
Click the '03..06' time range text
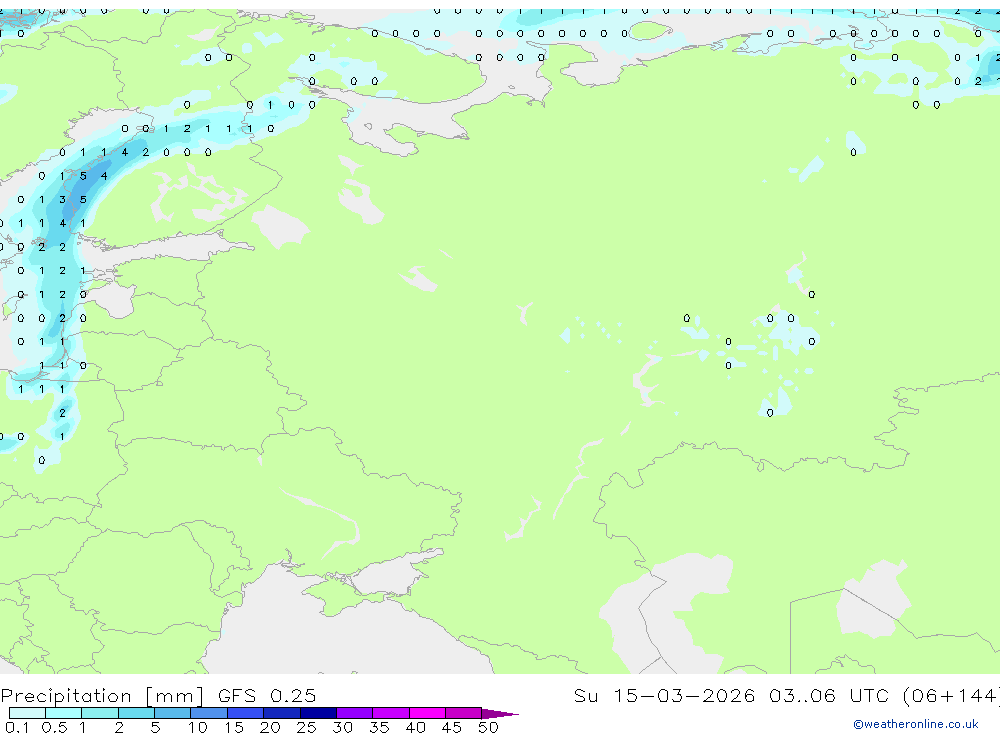pyautogui.click(x=802, y=695)
